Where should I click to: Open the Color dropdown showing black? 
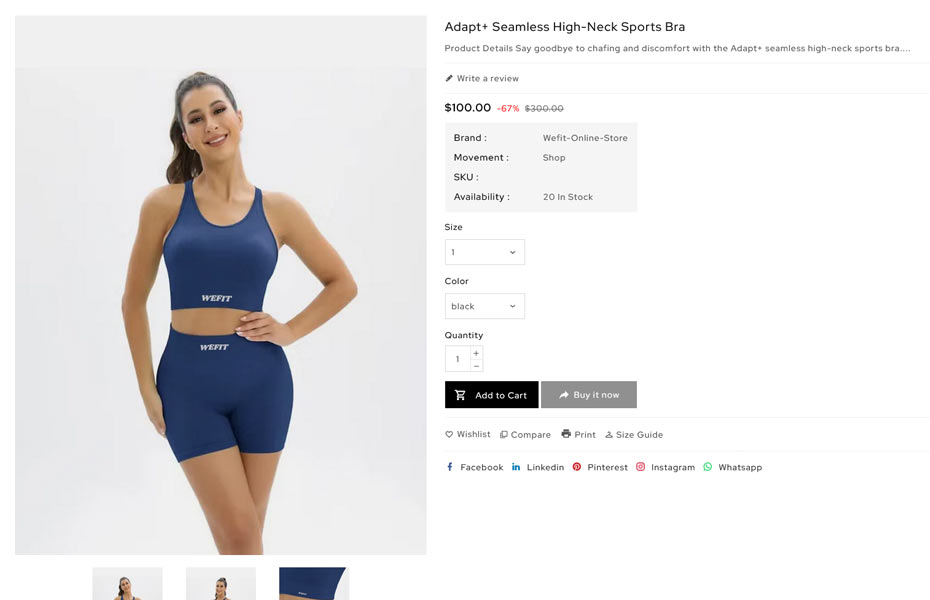tap(485, 306)
